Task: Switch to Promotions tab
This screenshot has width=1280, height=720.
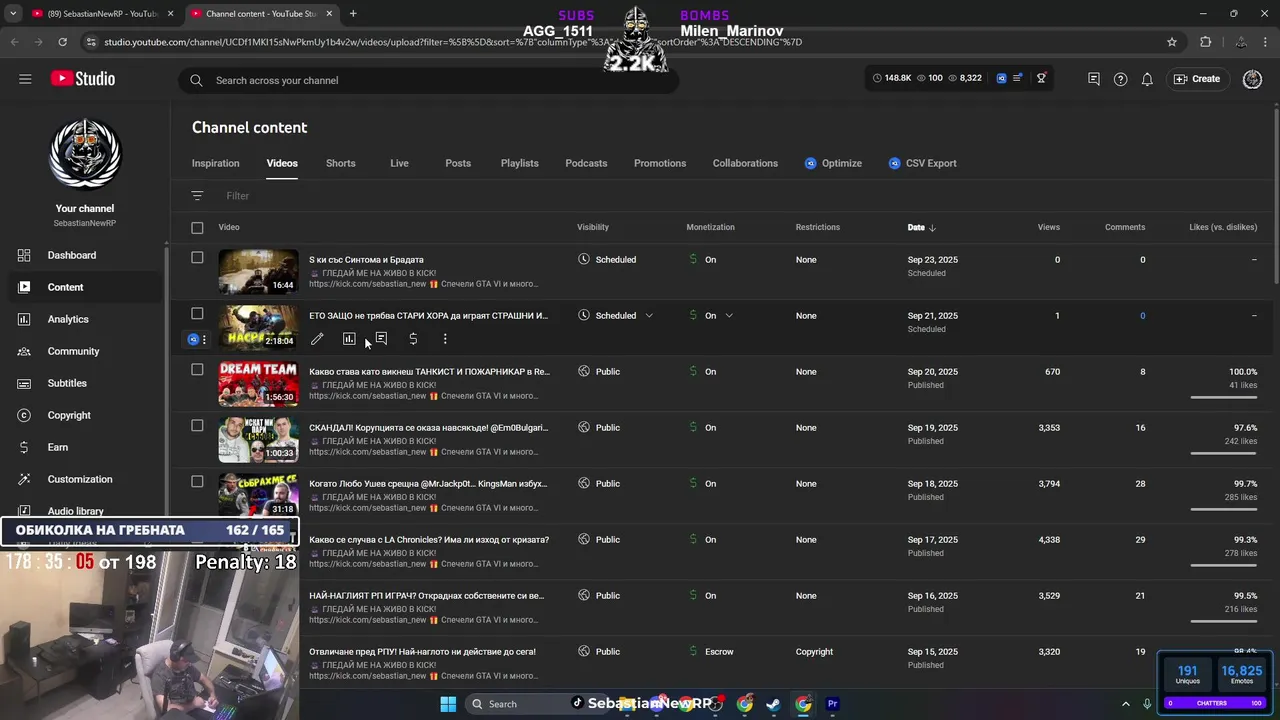Action: (660, 163)
